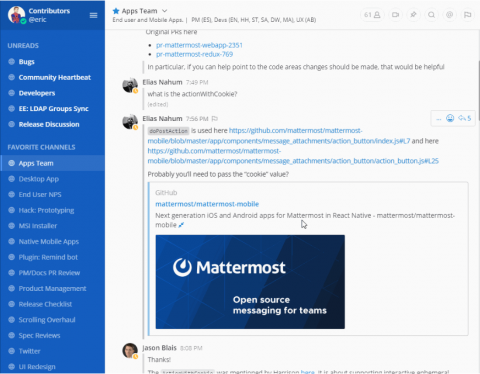Click the globe icon next to Bugs
480x374 pixels.
click(11, 62)
